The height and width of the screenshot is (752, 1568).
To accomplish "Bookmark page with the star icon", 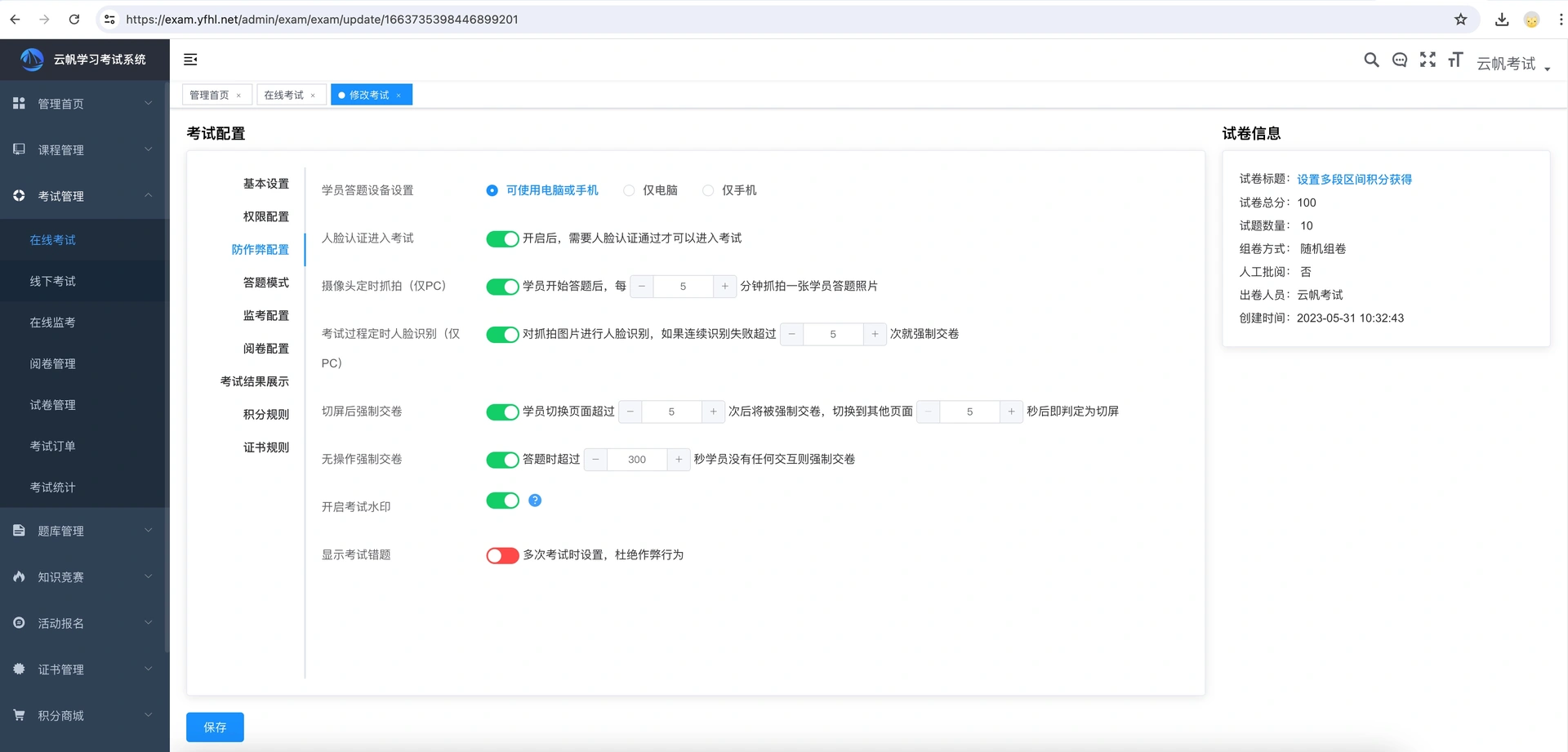I will point(1460,20).
